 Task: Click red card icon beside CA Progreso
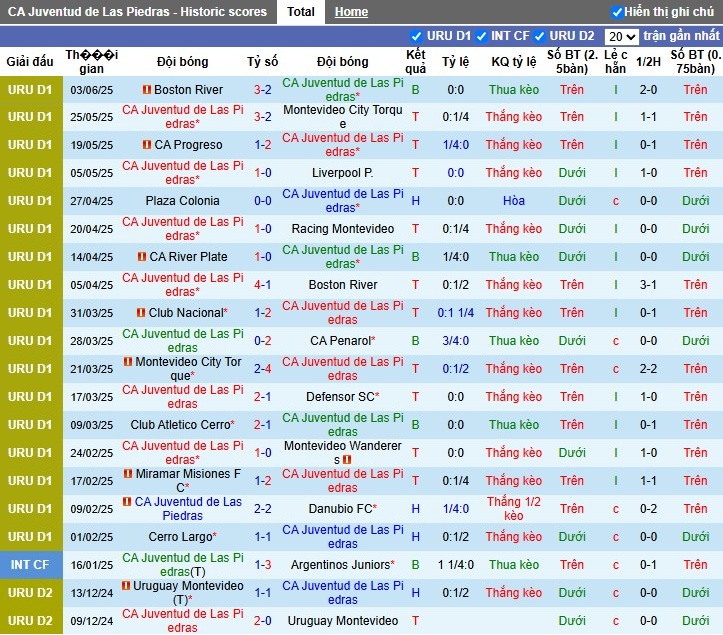[x=147, y=145]
